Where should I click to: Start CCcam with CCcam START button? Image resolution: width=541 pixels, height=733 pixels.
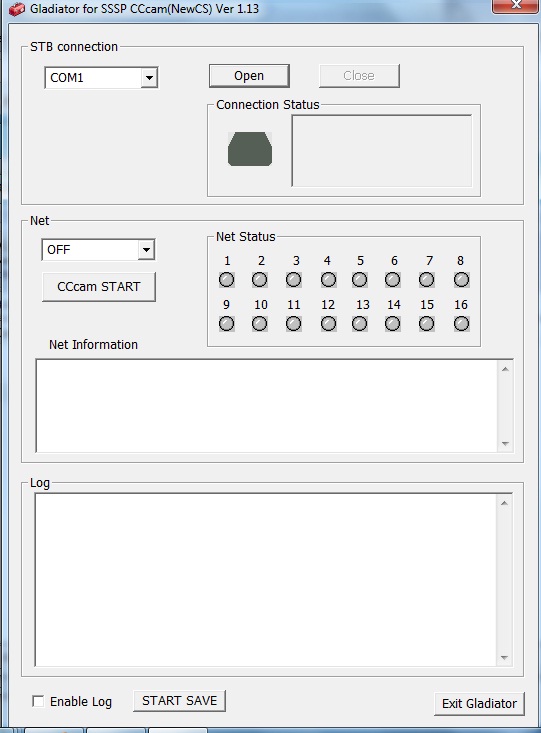pos(99,287)
